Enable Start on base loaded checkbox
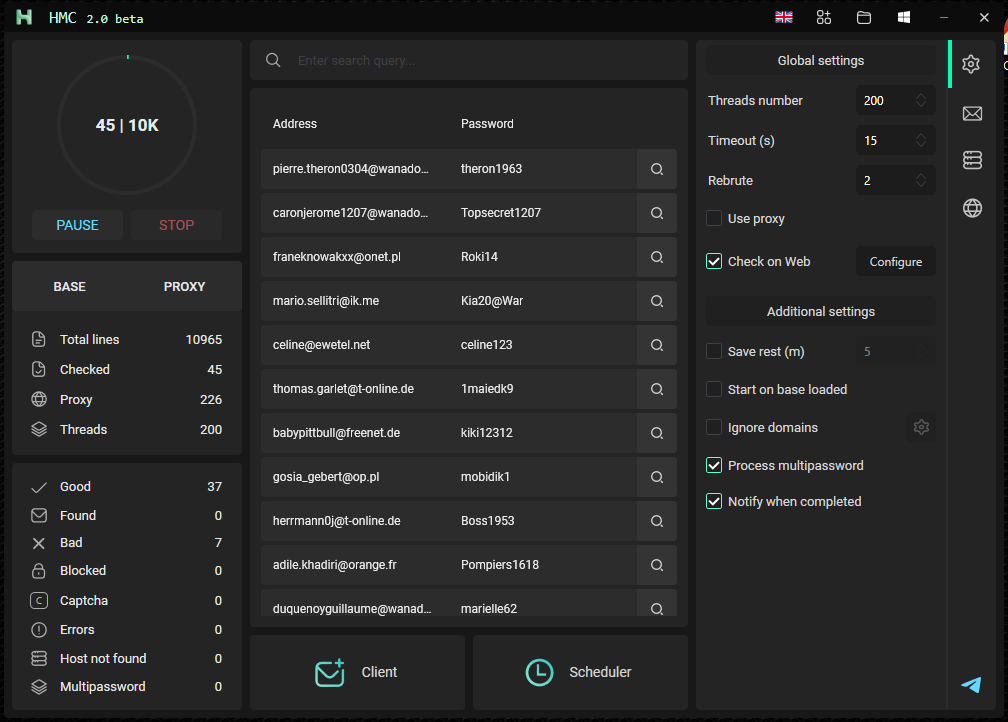1008x722 pixels. pos(714,389)
